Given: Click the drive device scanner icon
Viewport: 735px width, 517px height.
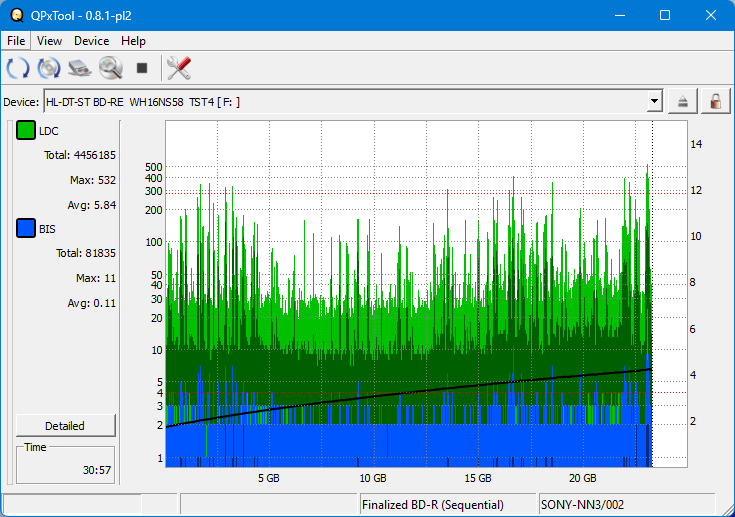Looking at the screenshot, I should (x=80, y=68).
